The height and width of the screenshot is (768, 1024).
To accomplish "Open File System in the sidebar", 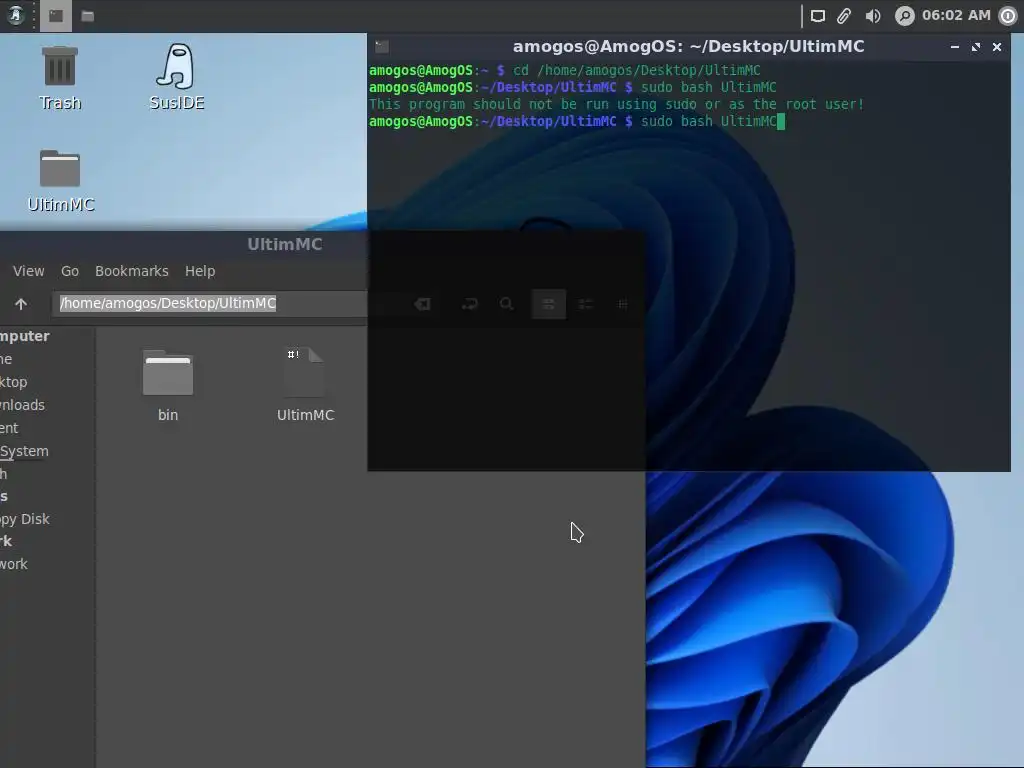I will 24,451.
